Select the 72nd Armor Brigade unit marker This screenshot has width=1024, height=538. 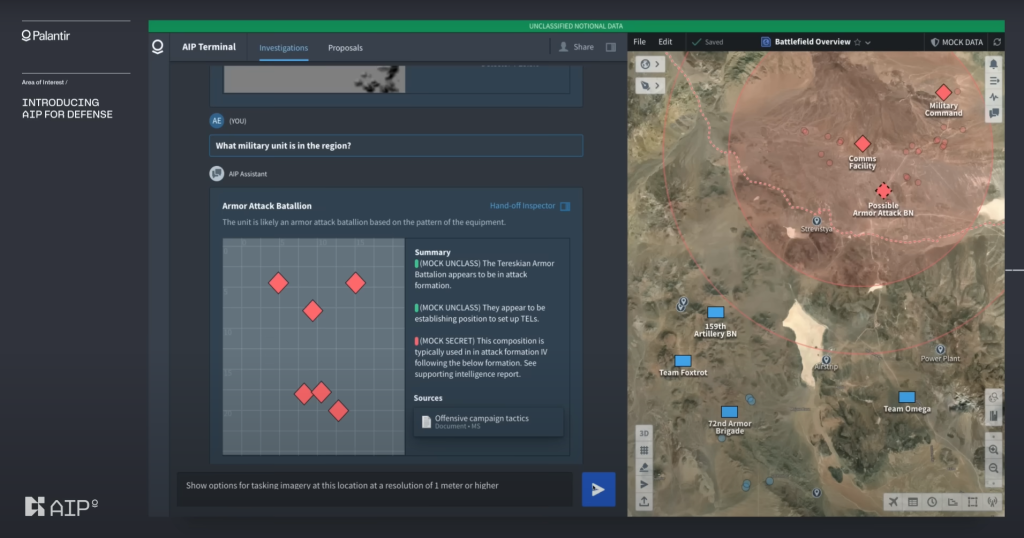(729, 411)
